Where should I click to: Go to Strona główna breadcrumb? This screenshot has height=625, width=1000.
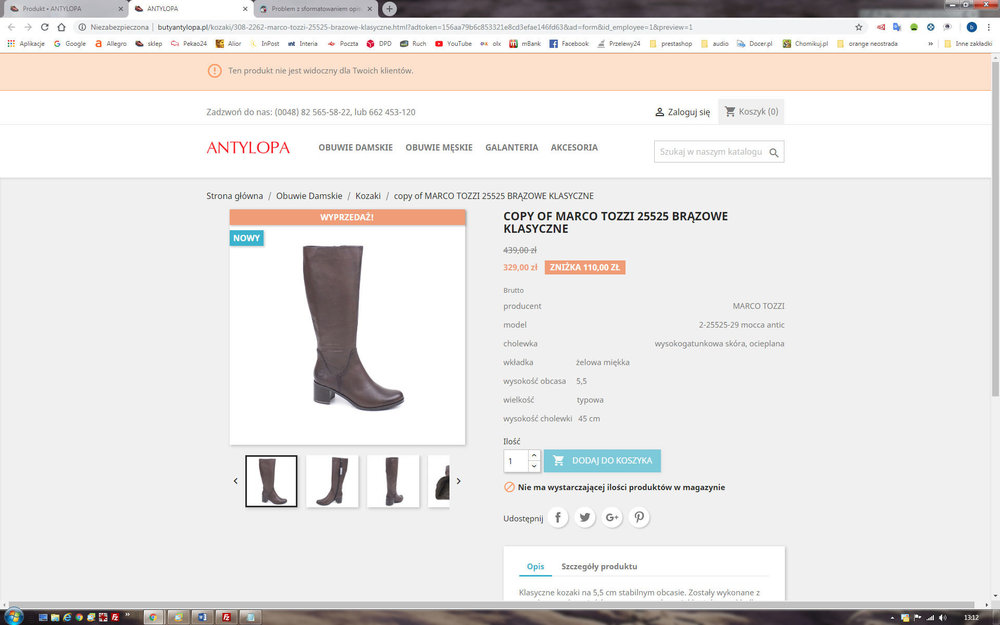coord(234,196)
